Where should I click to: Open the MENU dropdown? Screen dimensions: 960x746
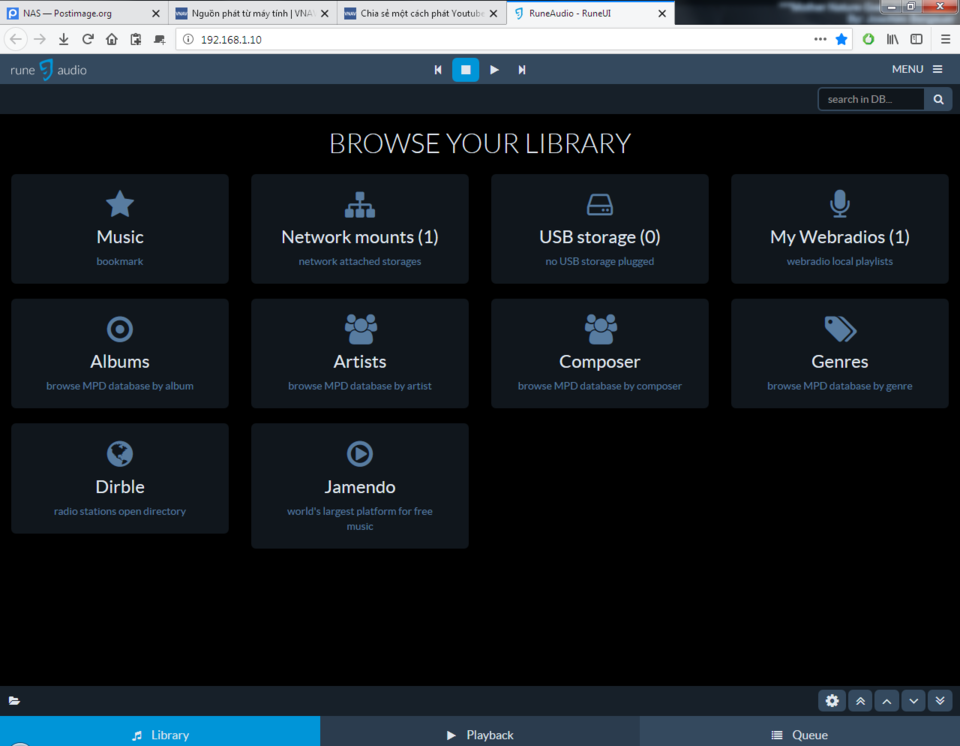coord(917,69)
